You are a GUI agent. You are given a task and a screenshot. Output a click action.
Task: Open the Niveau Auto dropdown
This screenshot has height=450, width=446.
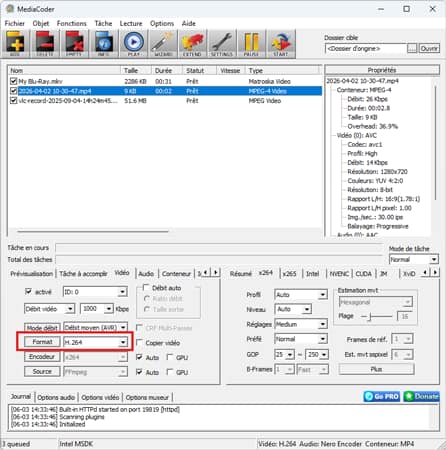point(293,309)
